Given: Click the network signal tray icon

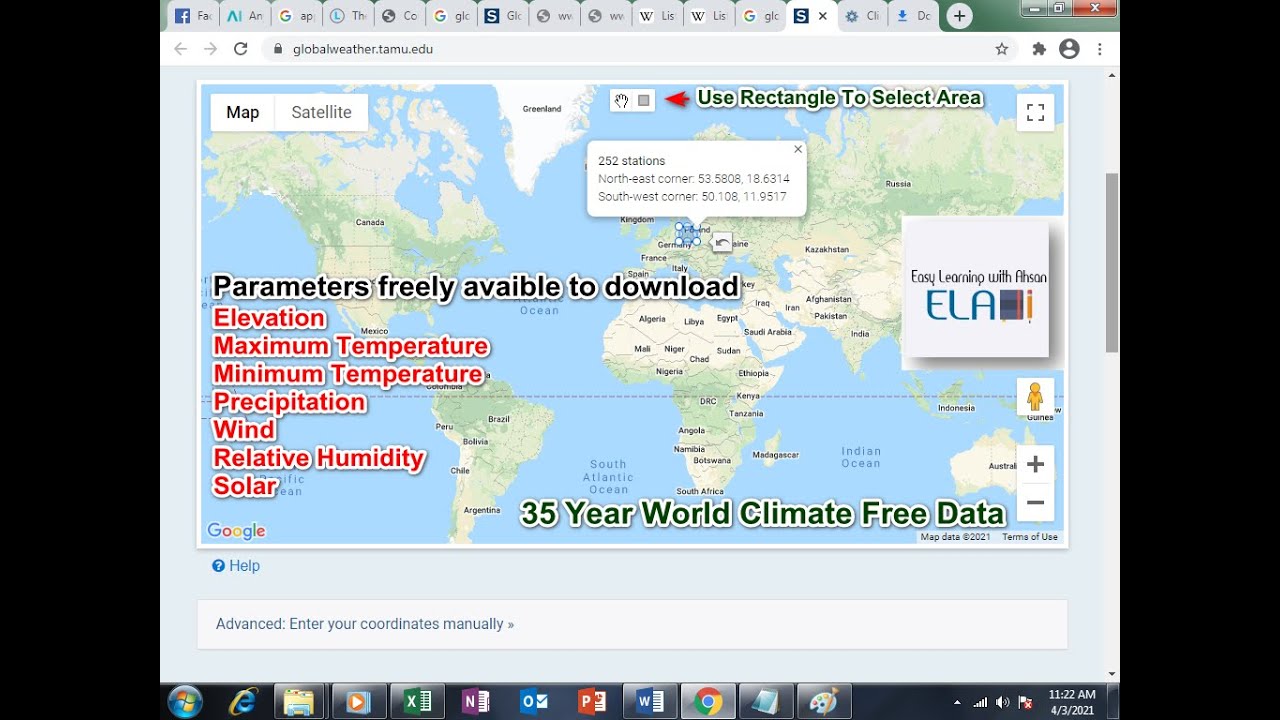Looking at the screenshot, I should (x=980, y=702).
